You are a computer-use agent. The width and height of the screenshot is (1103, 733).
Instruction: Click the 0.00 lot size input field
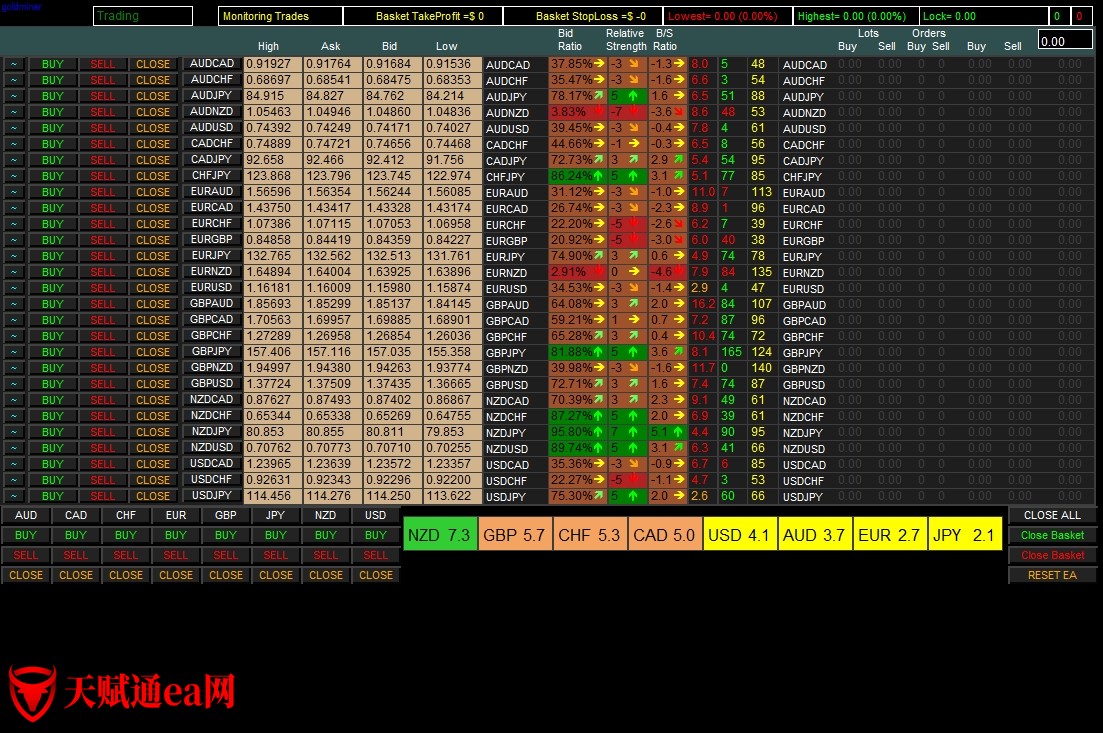1065,41
